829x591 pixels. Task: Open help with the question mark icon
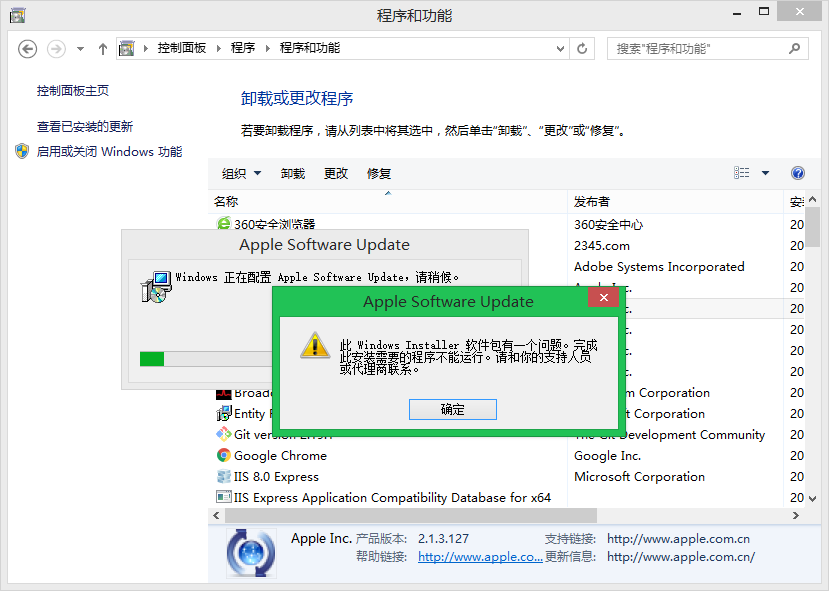[x=798, y=173]
